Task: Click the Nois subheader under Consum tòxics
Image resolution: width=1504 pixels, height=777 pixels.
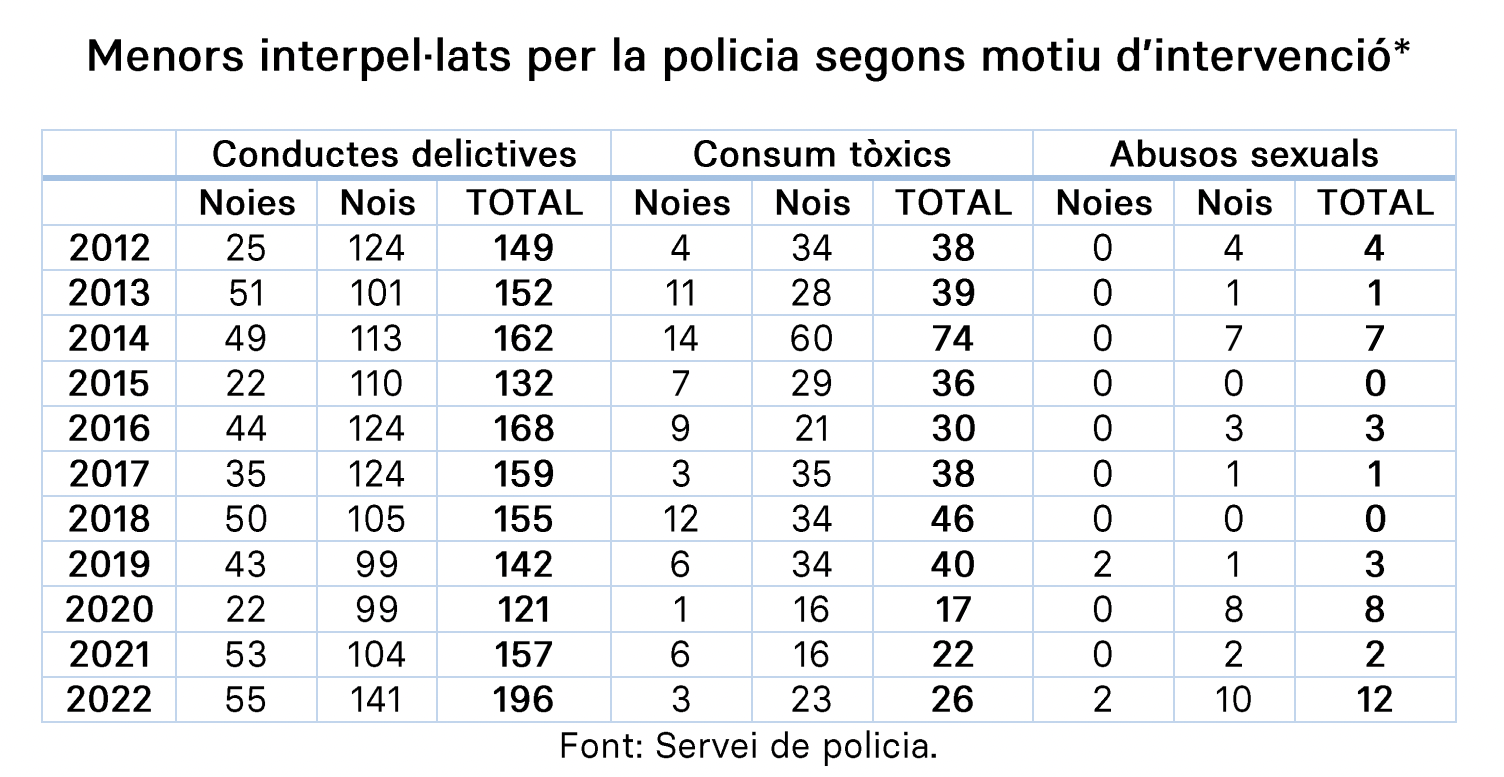Action: tap(812, 203)
